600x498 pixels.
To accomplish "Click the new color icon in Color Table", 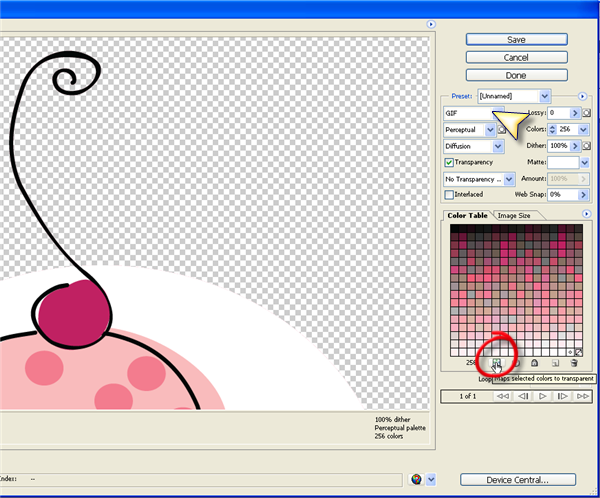I will tap(555, 362).
